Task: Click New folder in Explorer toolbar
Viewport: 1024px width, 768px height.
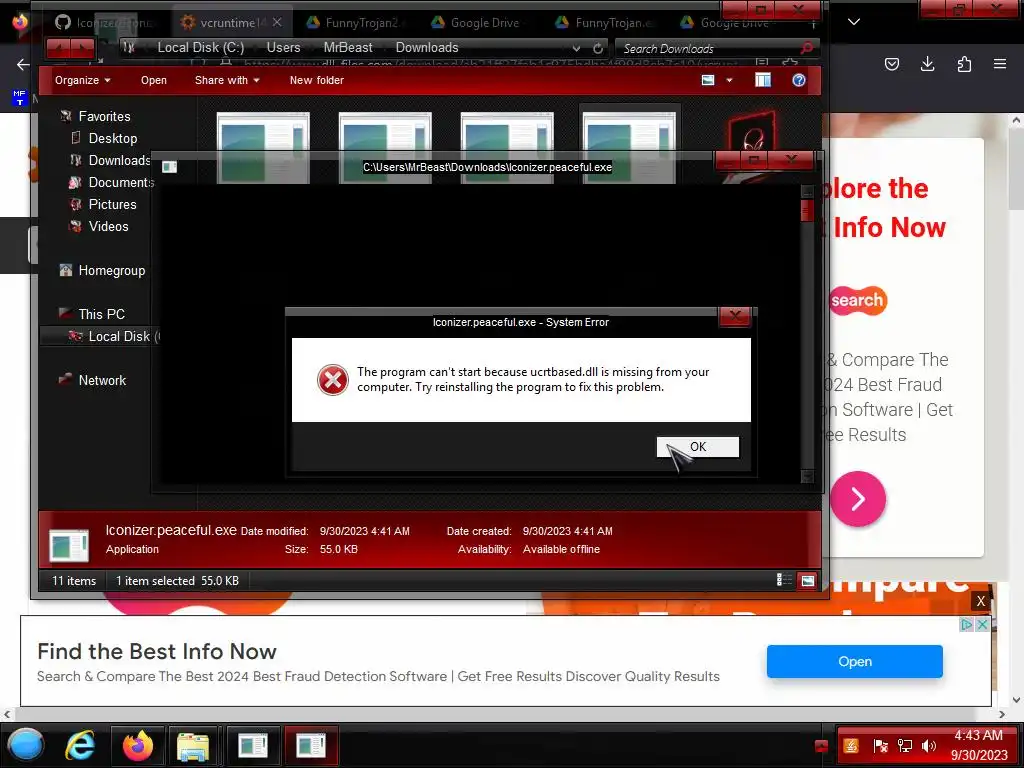Action: click(x=316, y=80)
